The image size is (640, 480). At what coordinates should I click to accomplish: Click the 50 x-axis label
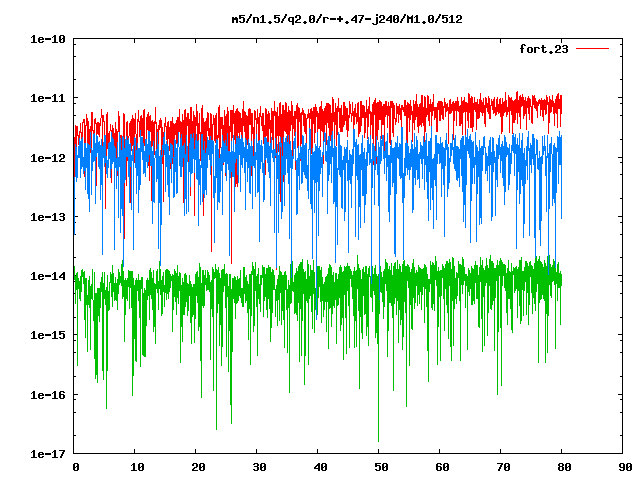click(381, 467)
